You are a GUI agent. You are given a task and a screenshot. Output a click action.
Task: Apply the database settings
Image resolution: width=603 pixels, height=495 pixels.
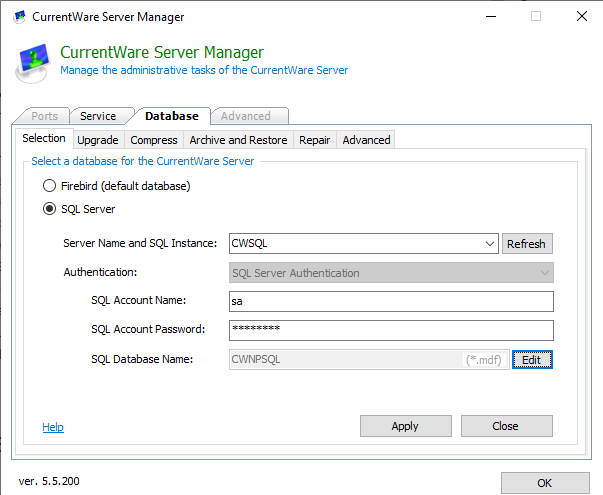click(406, 426)
